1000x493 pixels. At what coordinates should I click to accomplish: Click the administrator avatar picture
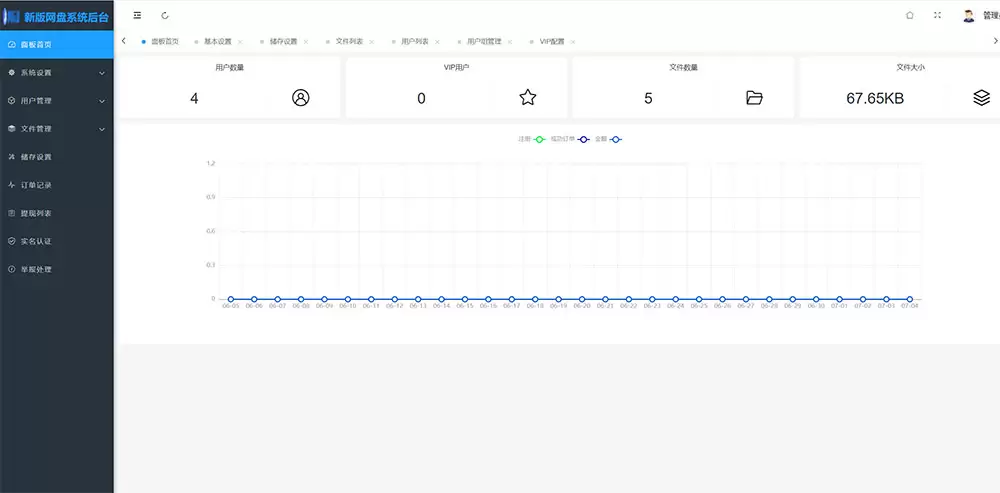[968, 15]
